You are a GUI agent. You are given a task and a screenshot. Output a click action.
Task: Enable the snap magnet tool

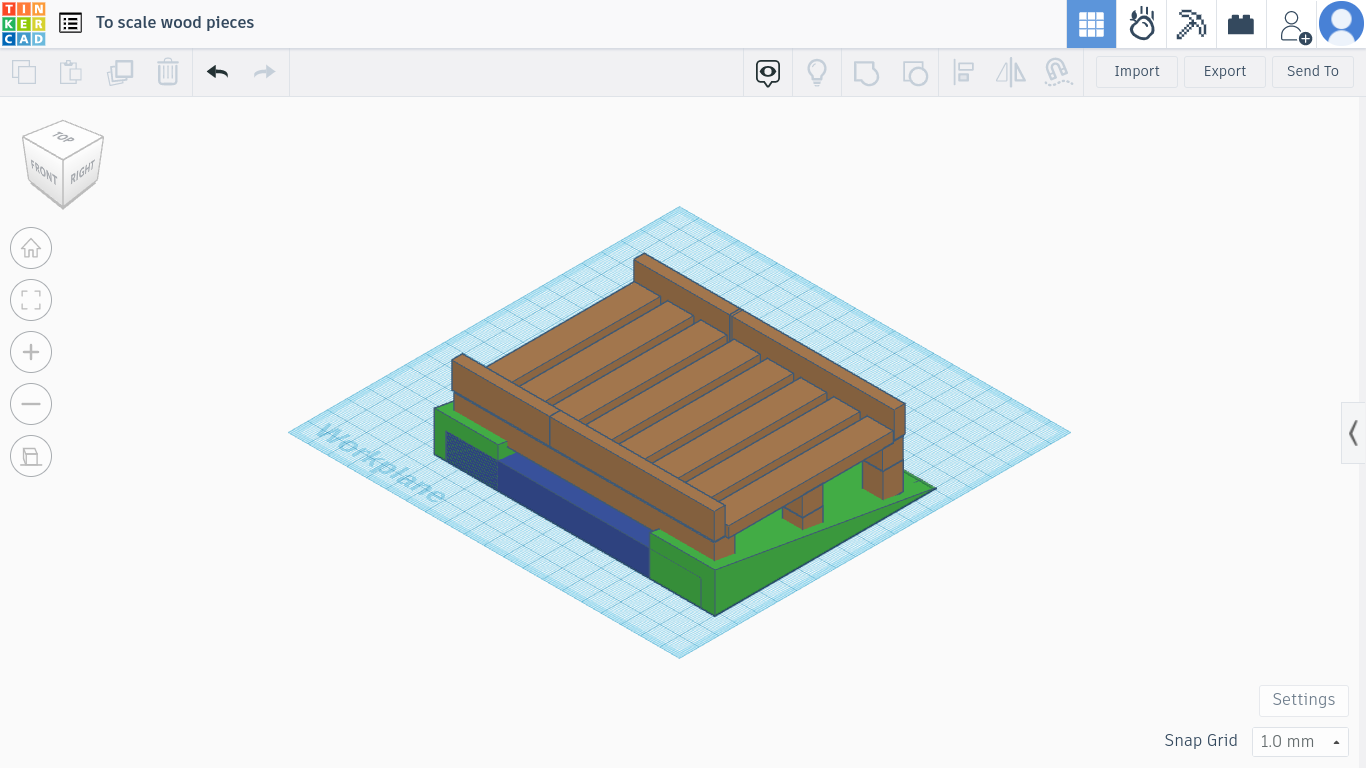(x=1058, y=72)
